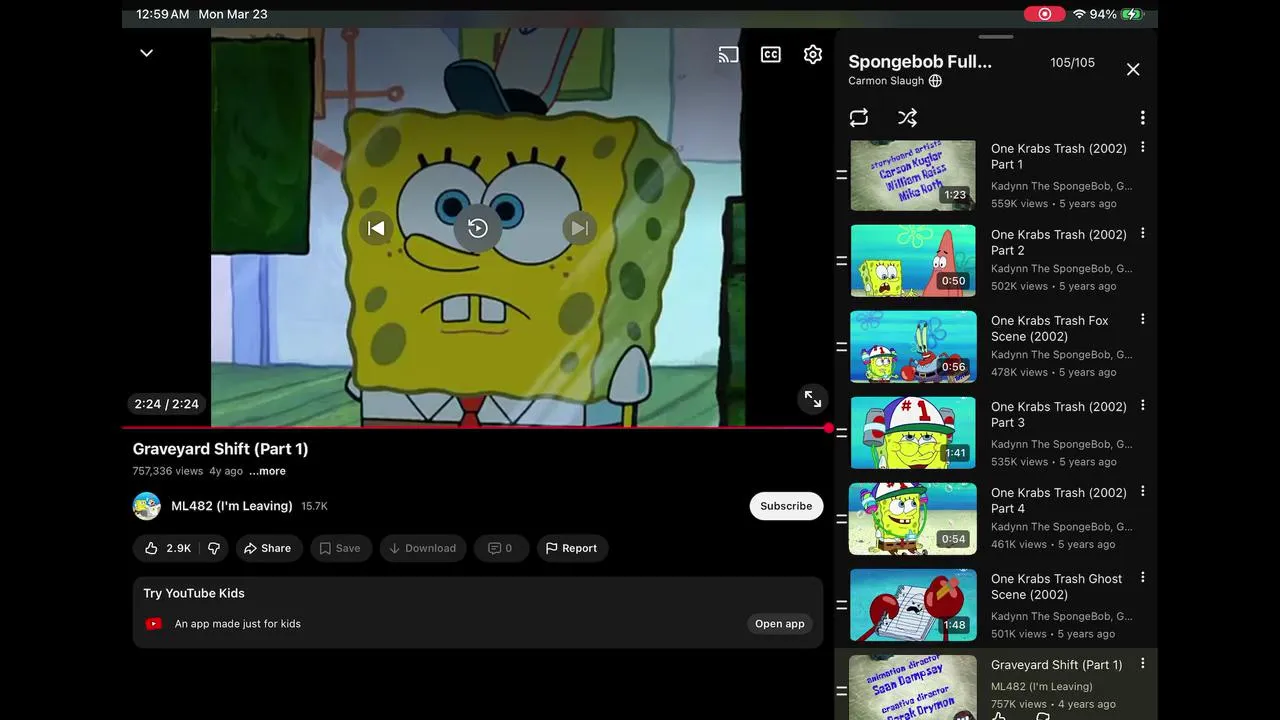Play One Krabs Trash (2002) Part 2 thumbnail
The image size is (1280, 720).
point(913,261)
